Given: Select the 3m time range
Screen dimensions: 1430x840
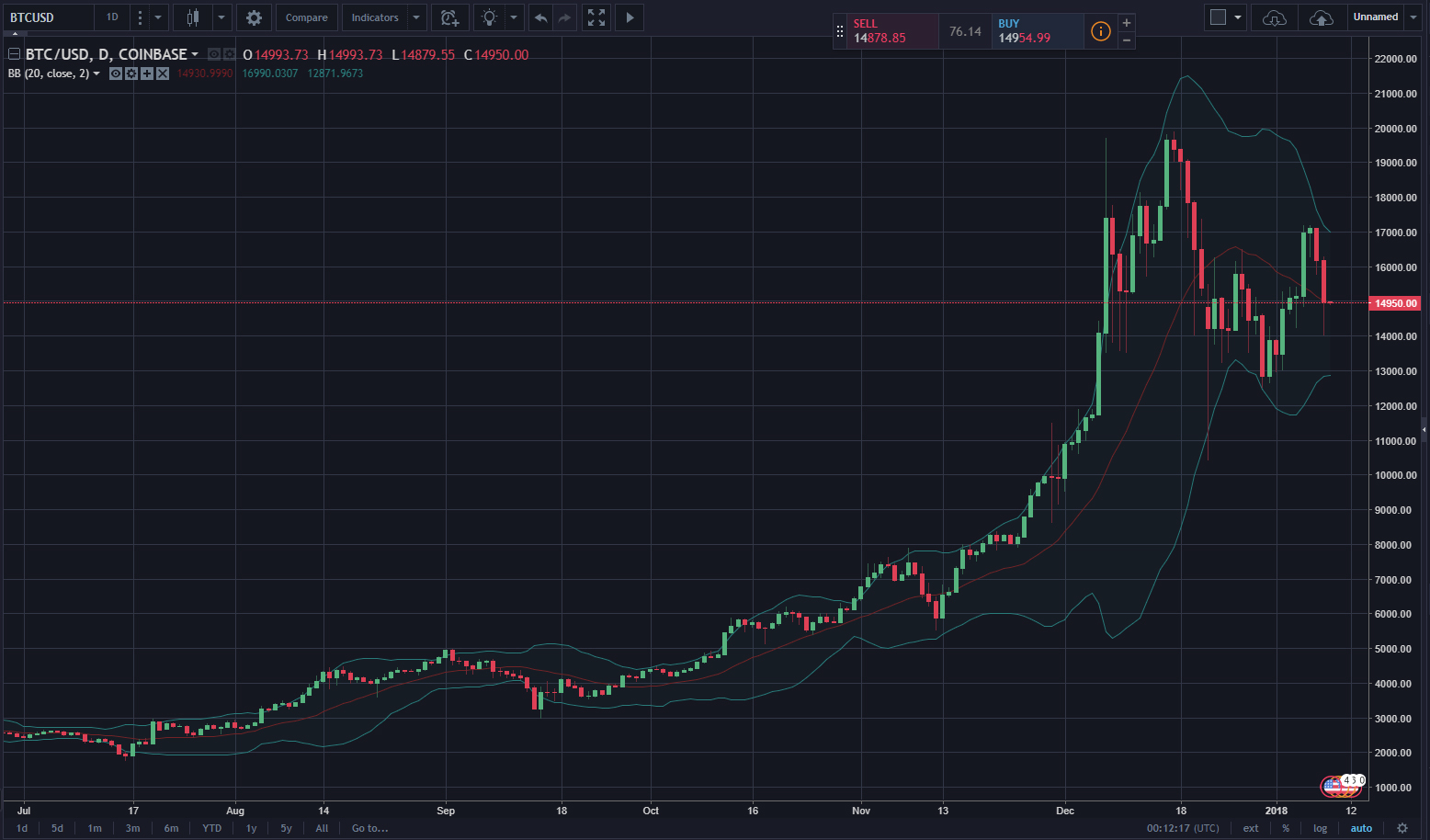Looking at the screenshot, I should (x=132, y=828).
